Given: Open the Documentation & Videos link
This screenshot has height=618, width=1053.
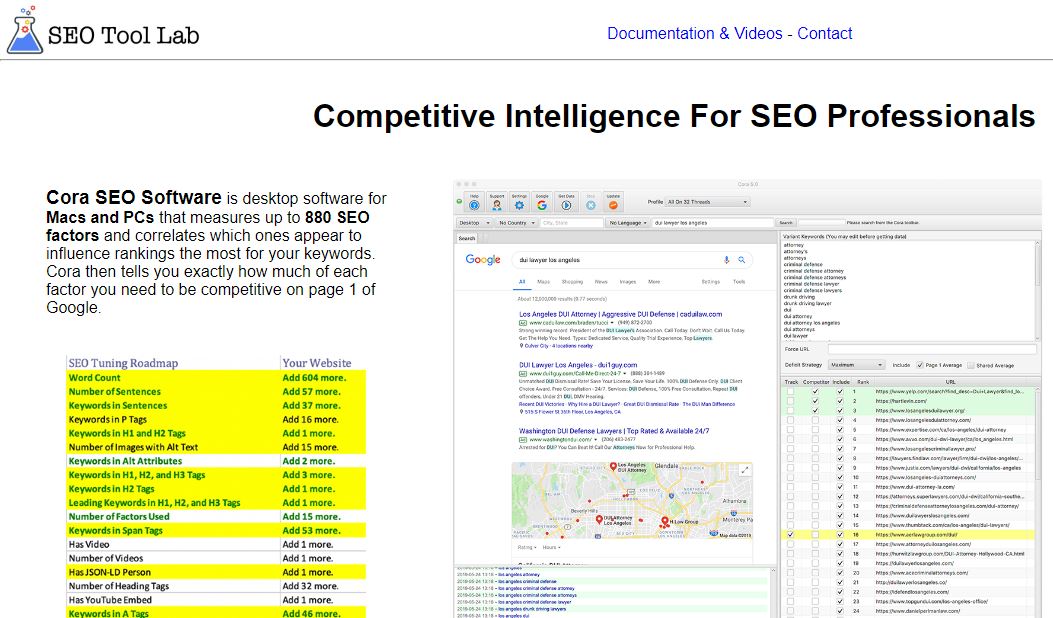Looking at the screenshot, I should pos(695,33).
